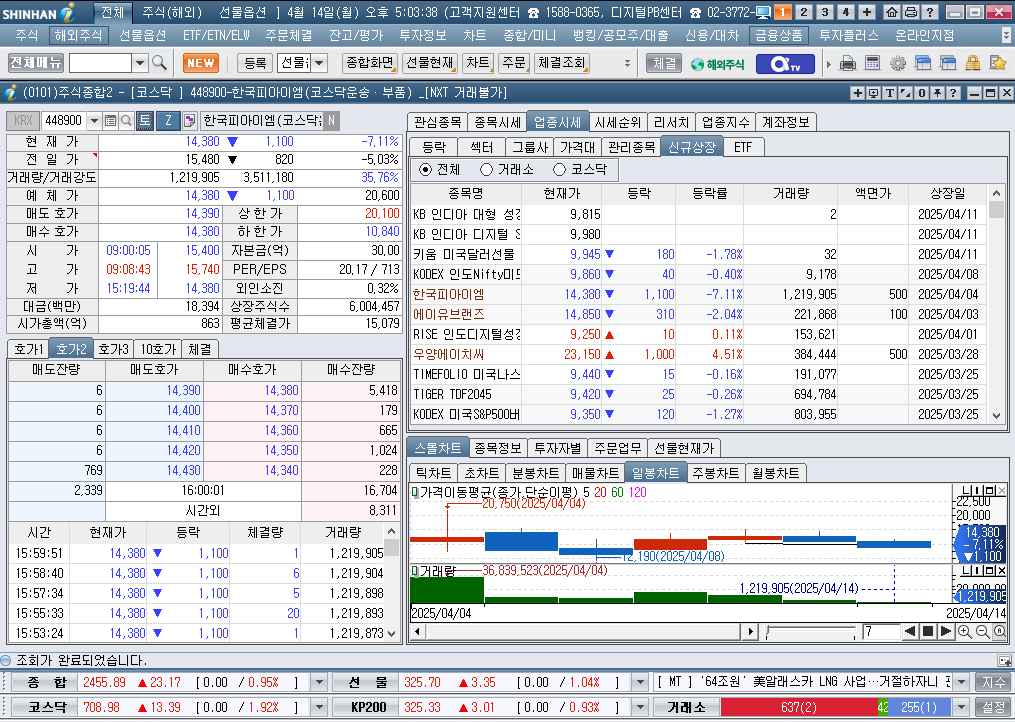Switch to virtual screen 2
The image size is (1015, 722).
click(x=804, y=12)
